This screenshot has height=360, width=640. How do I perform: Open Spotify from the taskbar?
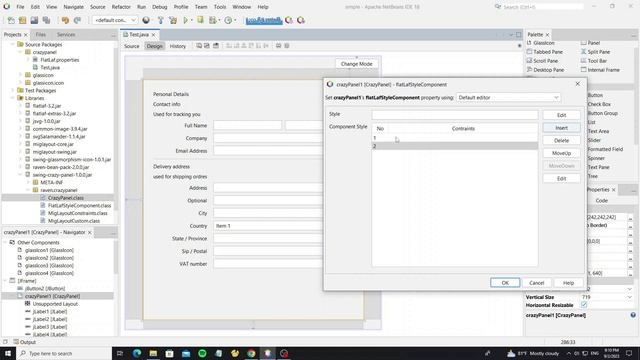202,353
